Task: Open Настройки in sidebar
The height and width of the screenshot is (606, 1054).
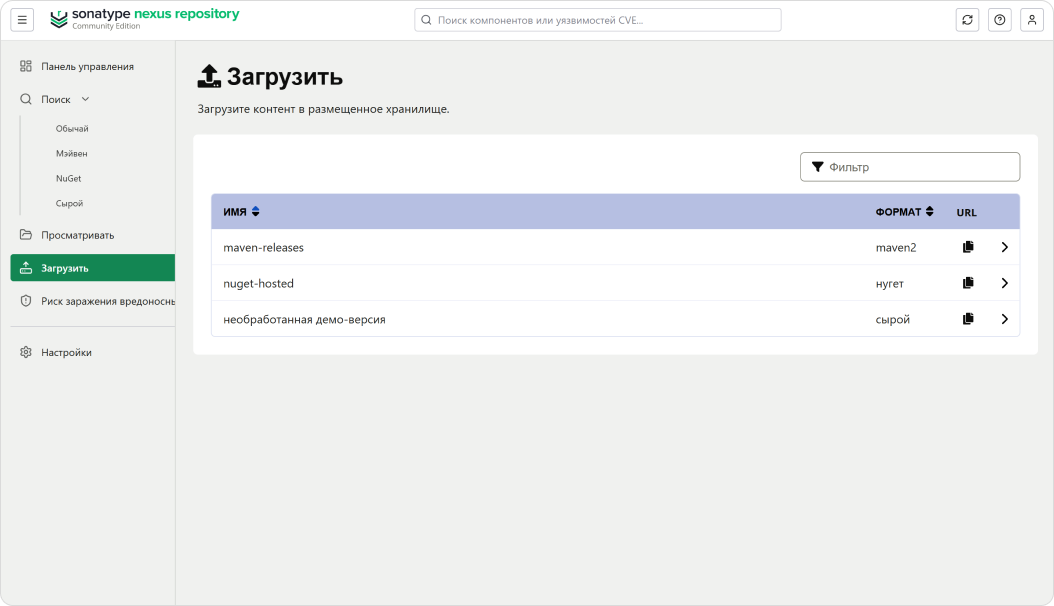Action: [66, 352]
